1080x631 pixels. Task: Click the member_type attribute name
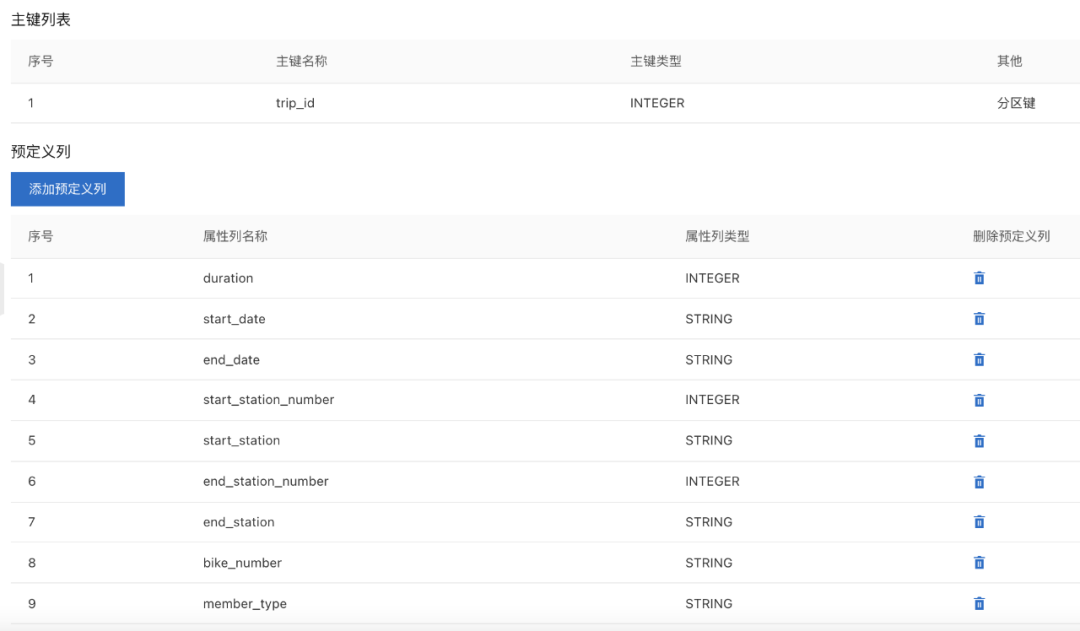(x=245, y=604)
